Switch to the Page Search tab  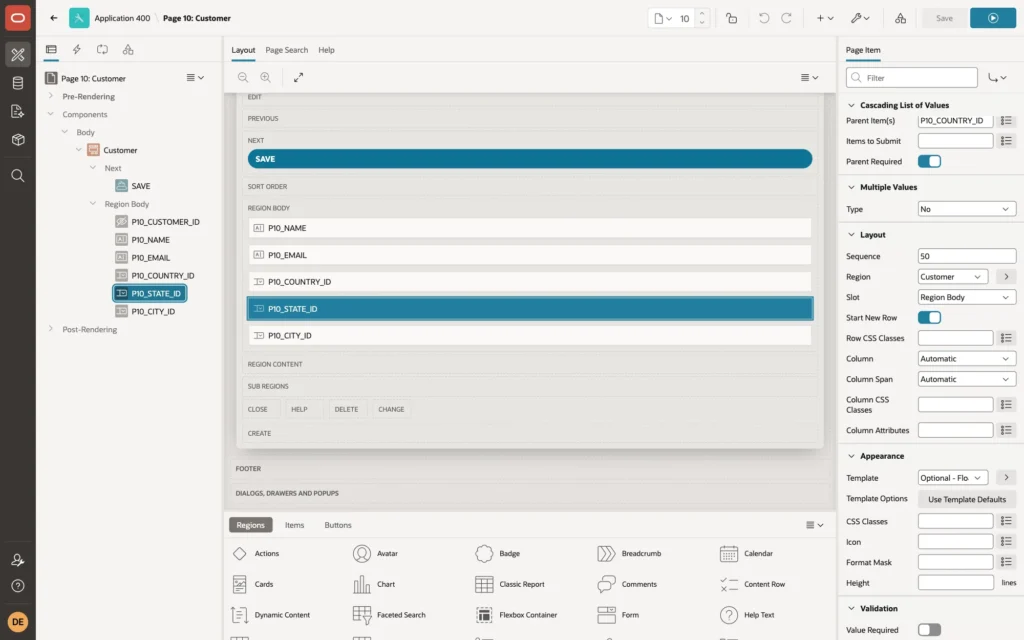point(286,50)
